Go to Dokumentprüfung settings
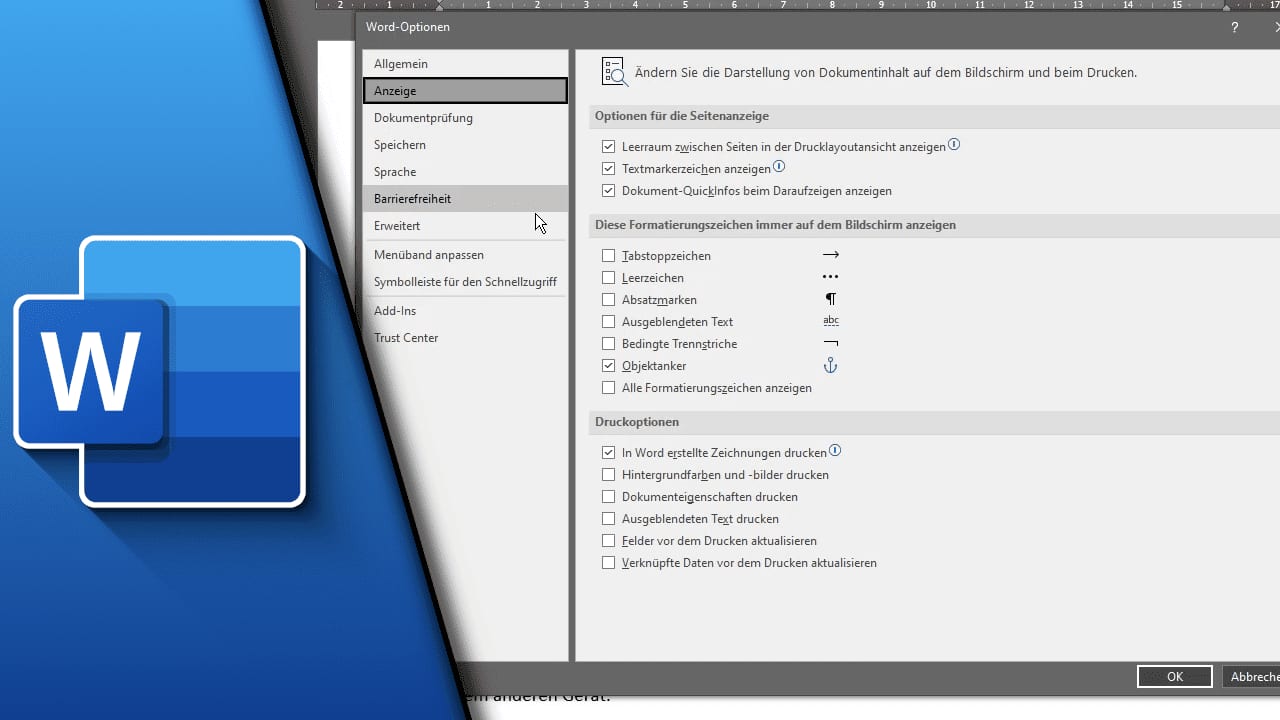 [465, 118]
